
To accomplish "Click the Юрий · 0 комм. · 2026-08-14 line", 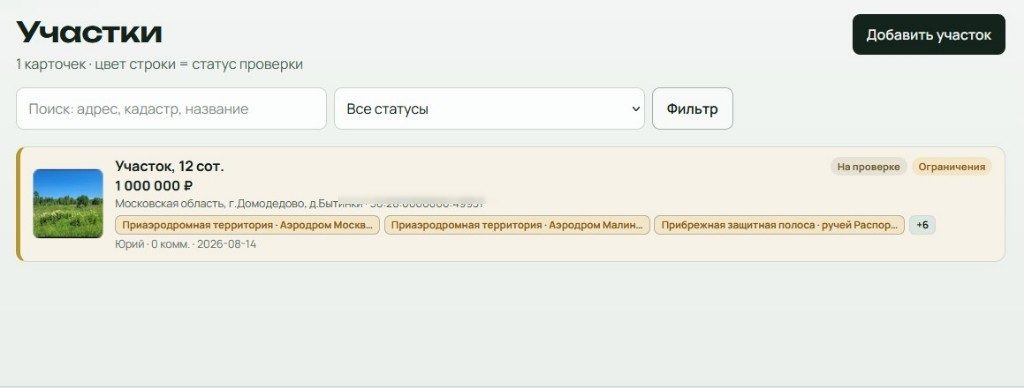I will pyautogui.click(x=185, y=244).
